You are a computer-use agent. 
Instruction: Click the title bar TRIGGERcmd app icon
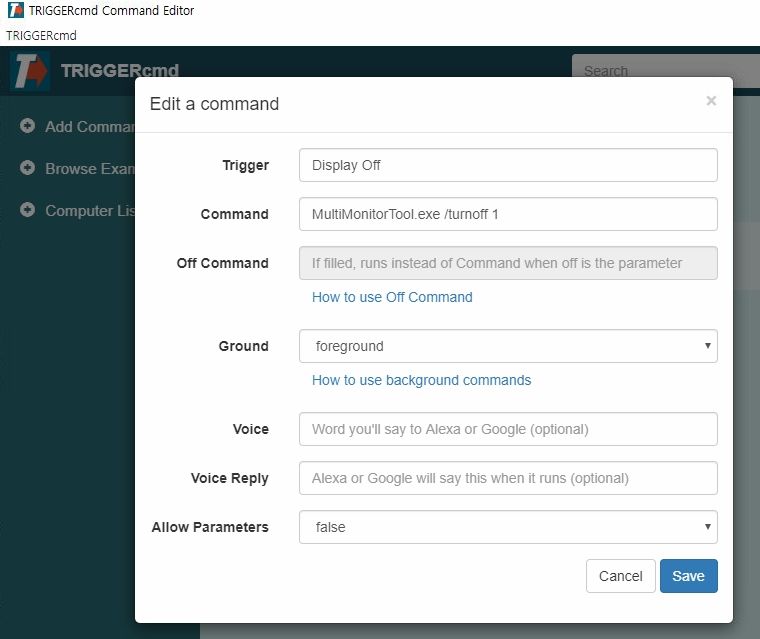16,10
